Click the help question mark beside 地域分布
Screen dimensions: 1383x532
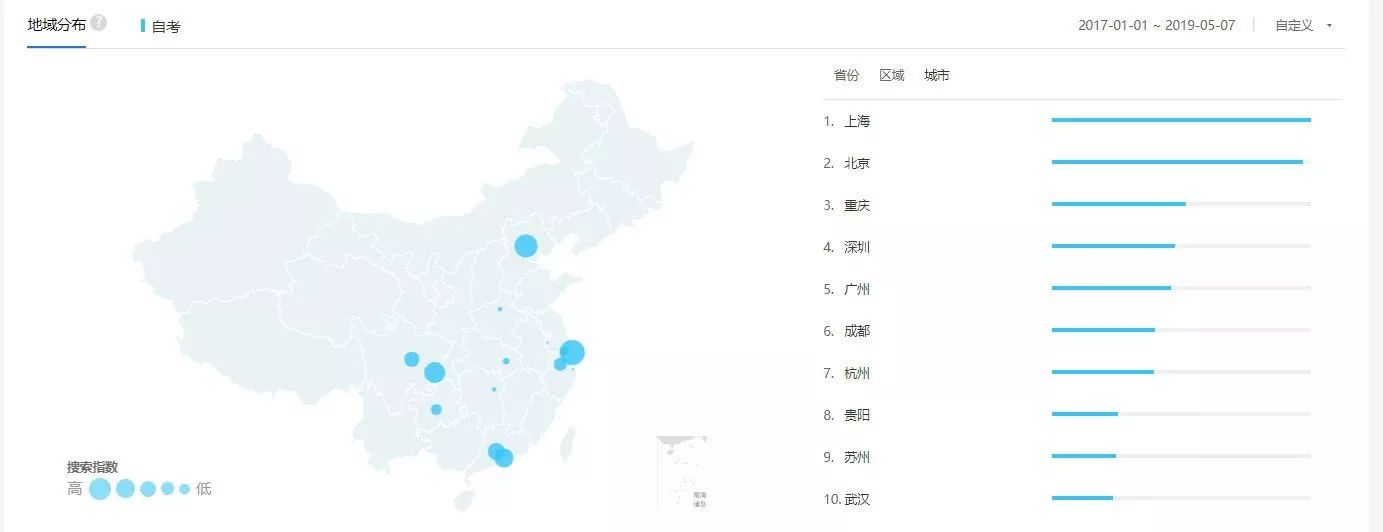click(98, 23)
